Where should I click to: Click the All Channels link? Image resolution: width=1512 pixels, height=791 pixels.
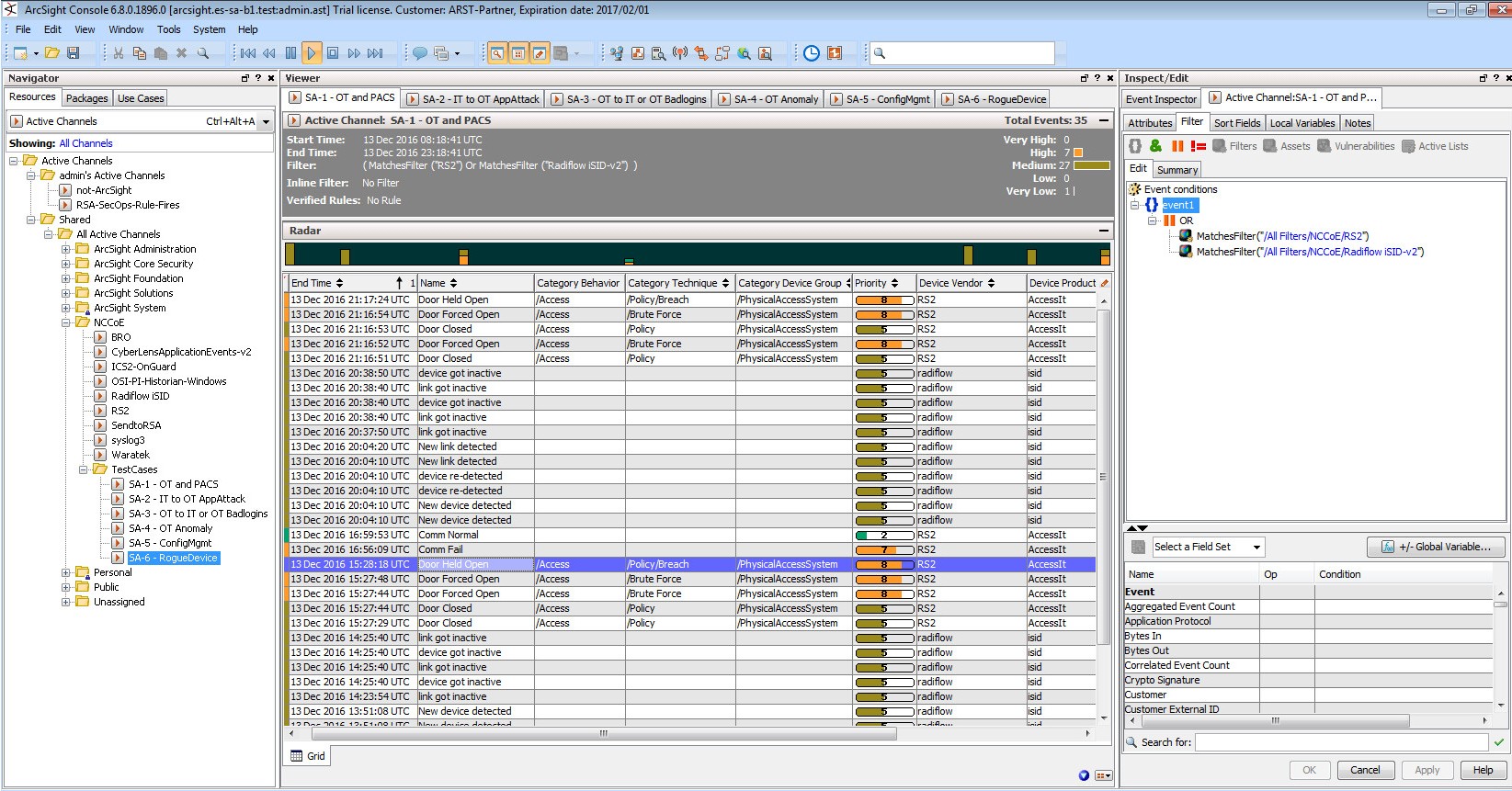pos(85,143)
